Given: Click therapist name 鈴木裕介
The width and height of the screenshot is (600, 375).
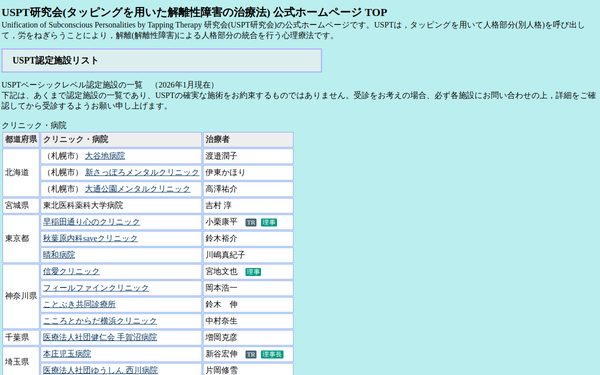Looking at the screenshot, I should (221, 238).
